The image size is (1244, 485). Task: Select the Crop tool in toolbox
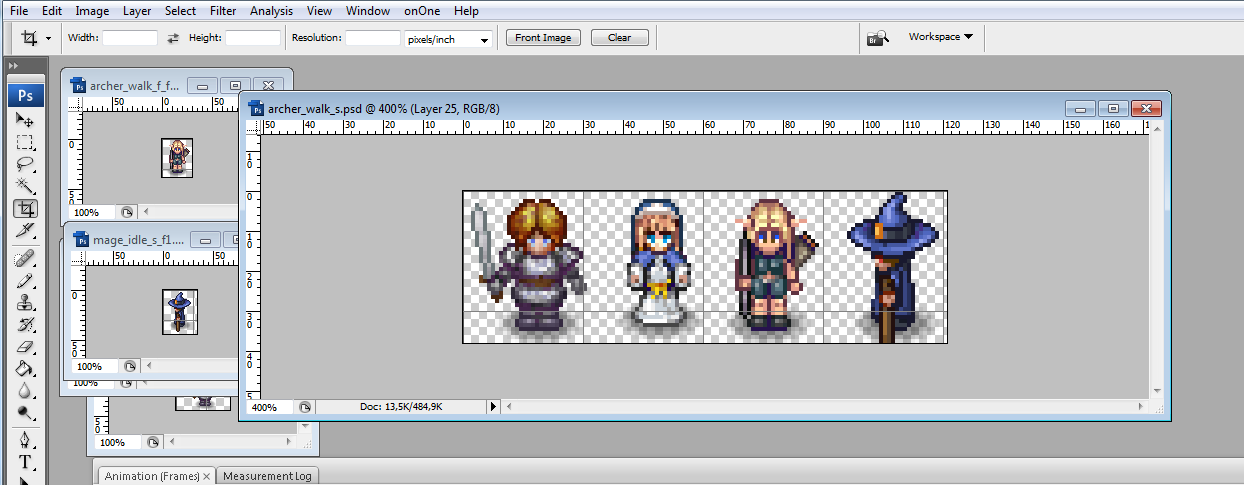(26, 208)
